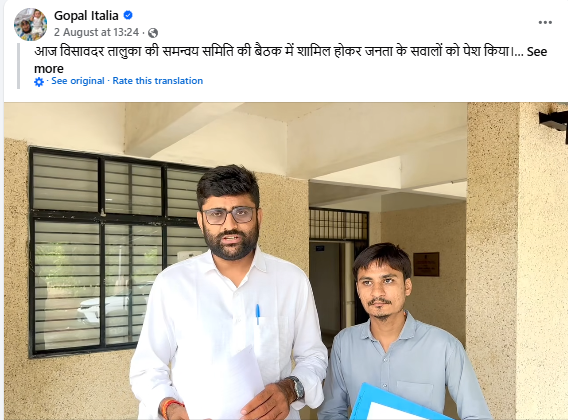This screenshot has width=568, height=420.
Task: Click the grey-shirt man's face
Action: pos(381,288)
